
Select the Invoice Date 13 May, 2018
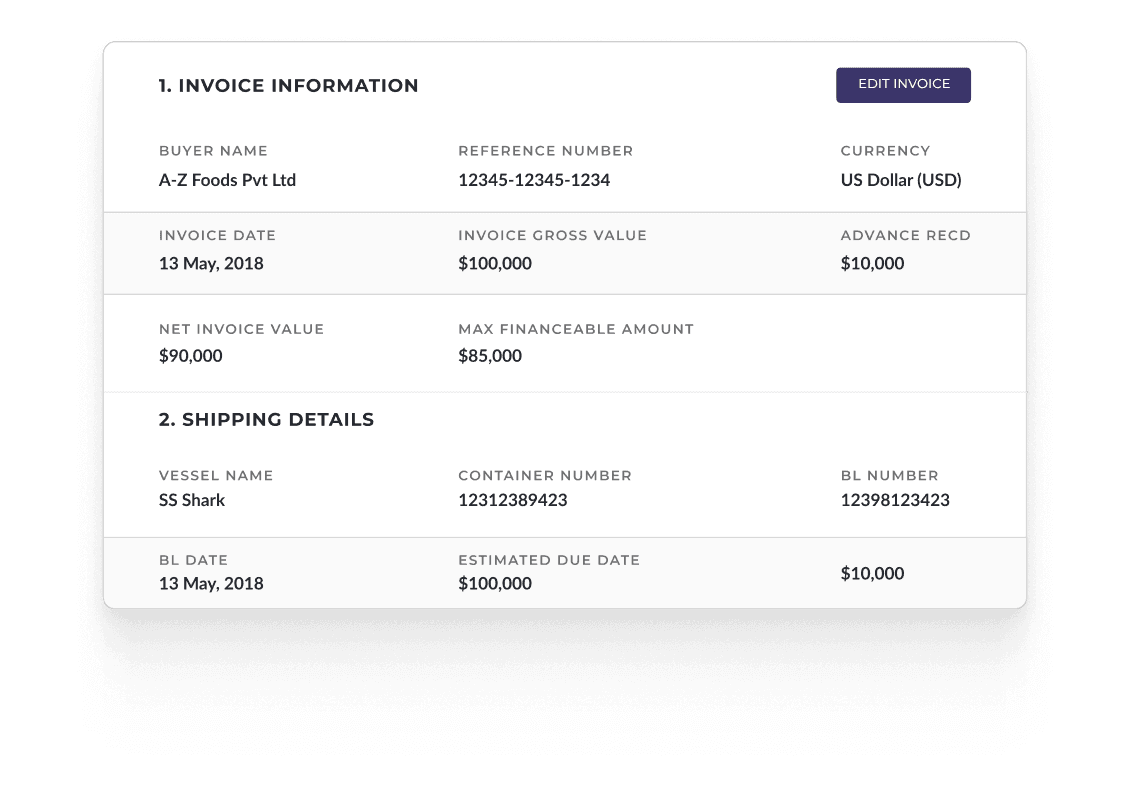click(x=211, y=263)
